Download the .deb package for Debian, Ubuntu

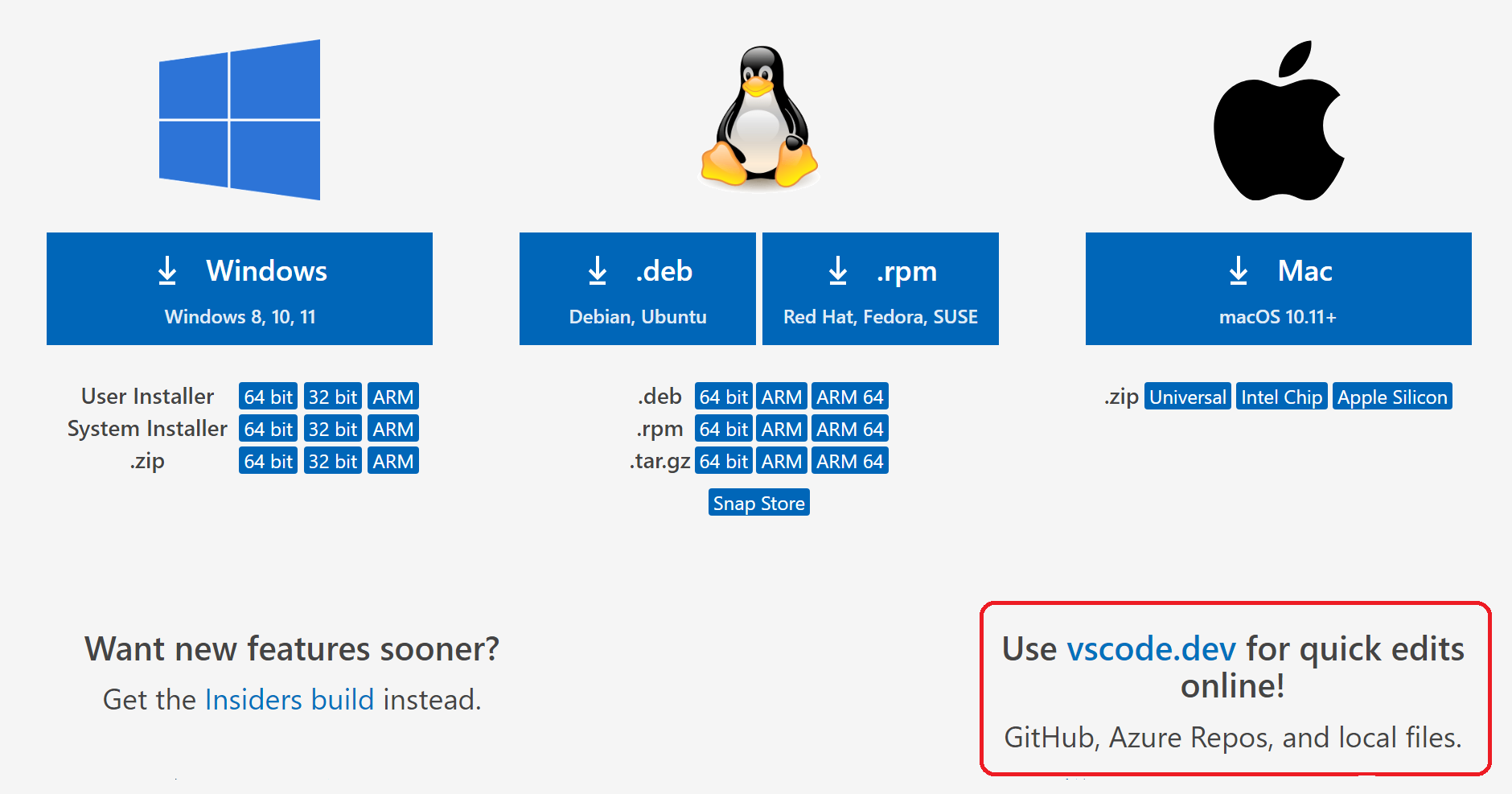(x=637, y=289)
